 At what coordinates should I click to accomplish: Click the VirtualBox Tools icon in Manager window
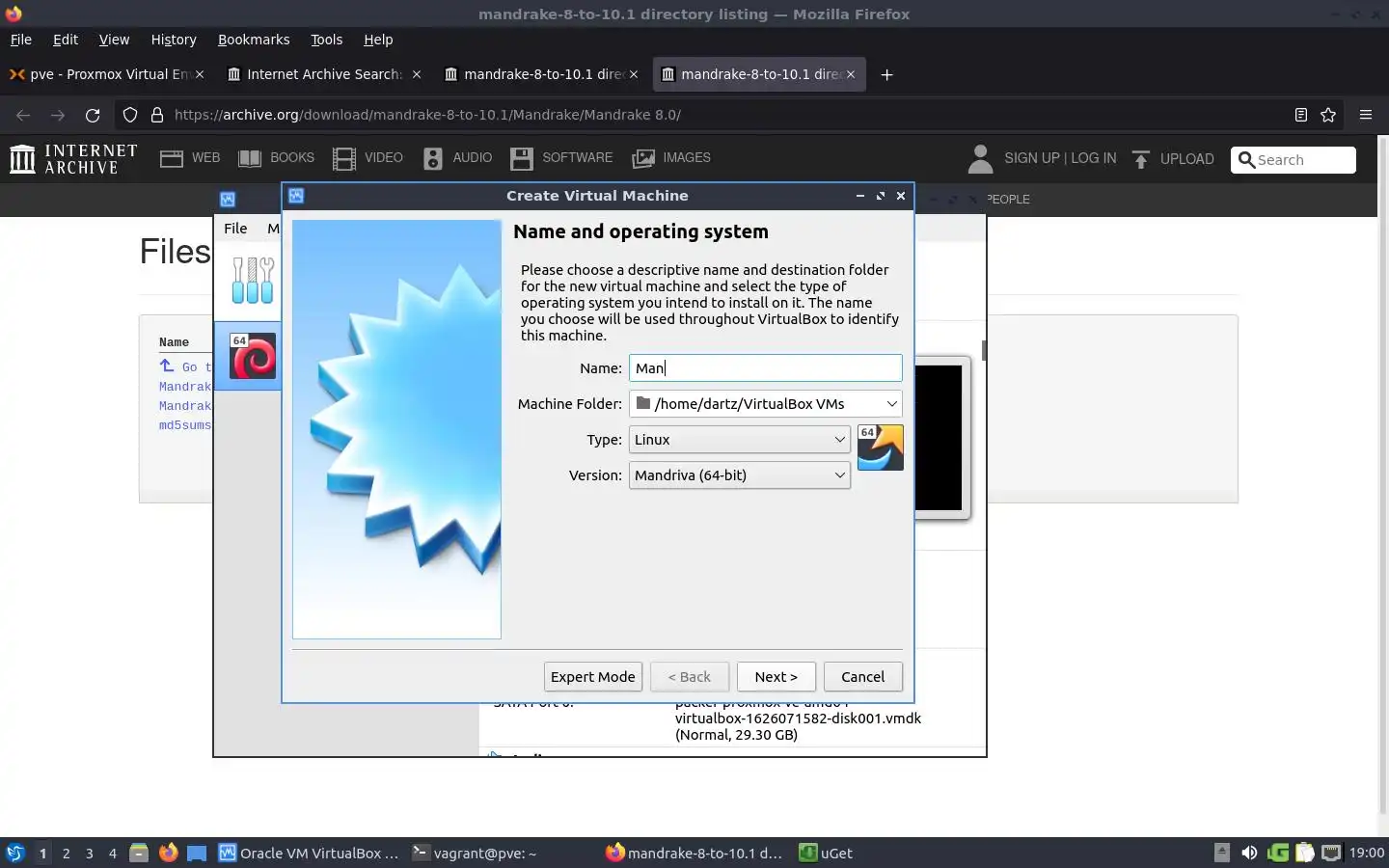pyautogui.click(x=253, y=281)
